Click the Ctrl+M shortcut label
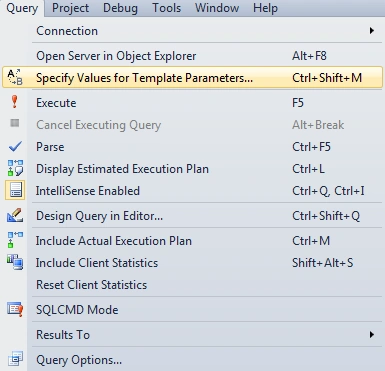This screenshot has height=371, width=385. pos(311,241)
